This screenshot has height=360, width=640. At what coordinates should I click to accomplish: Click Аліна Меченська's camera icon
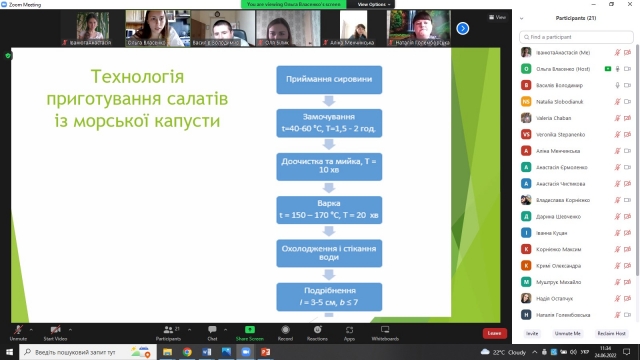point(627,151)
